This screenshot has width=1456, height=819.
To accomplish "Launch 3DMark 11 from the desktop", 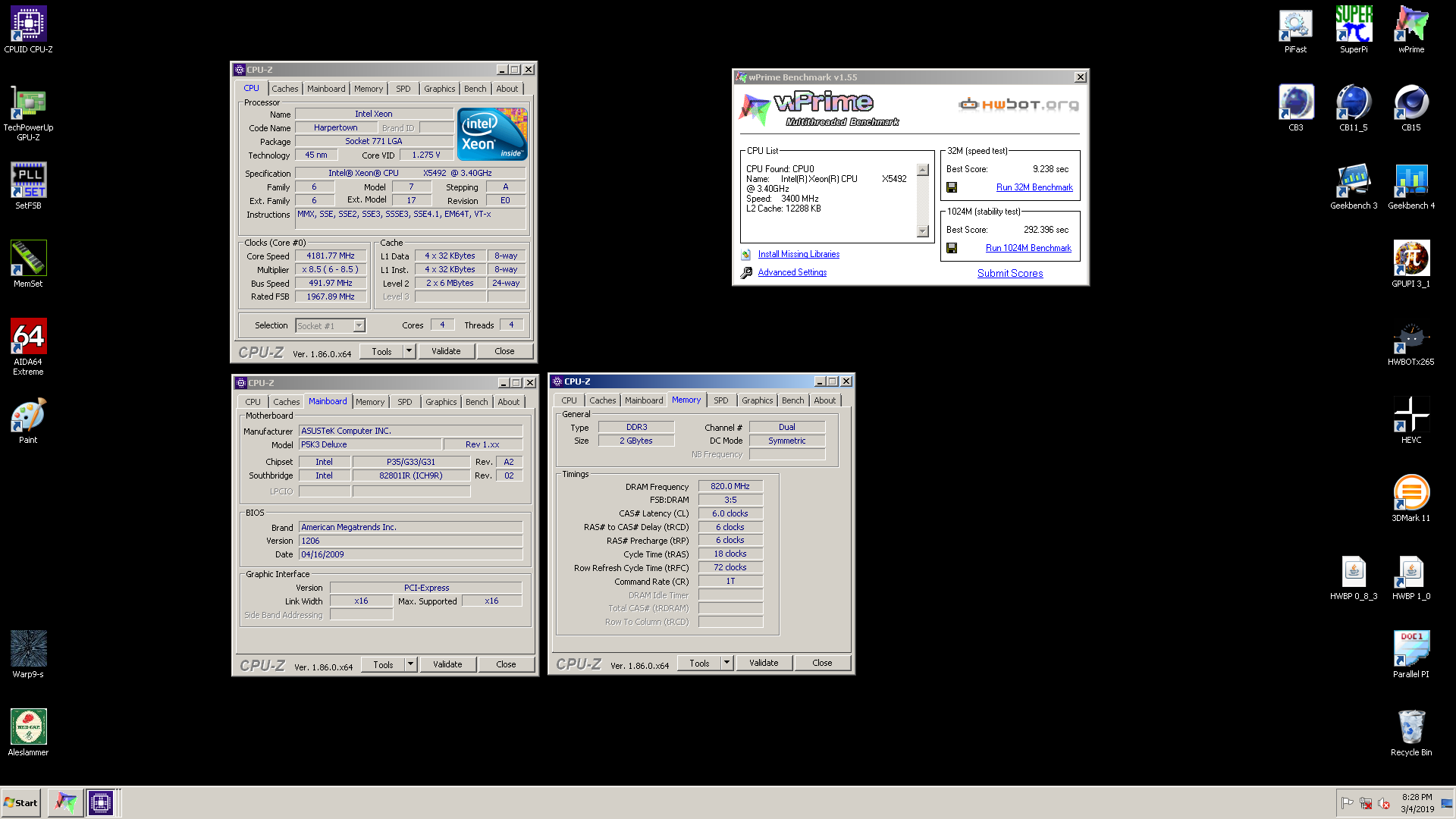I will point(1411,499).
